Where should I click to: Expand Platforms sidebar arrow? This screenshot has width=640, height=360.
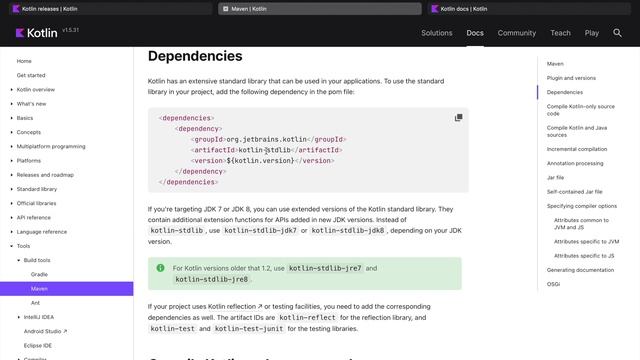coord(11,160)
